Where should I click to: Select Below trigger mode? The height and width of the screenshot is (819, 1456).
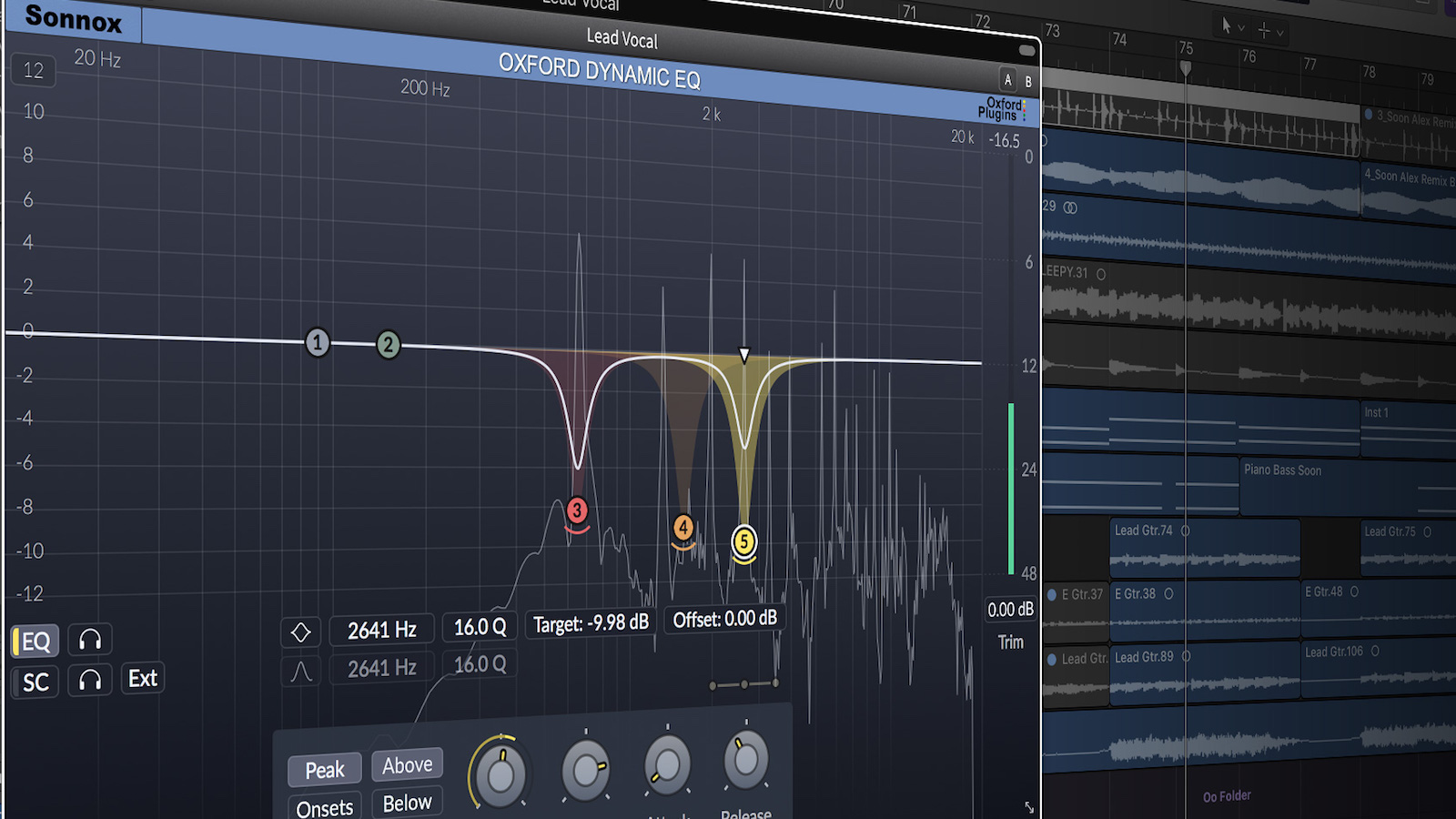pos(407,803)
